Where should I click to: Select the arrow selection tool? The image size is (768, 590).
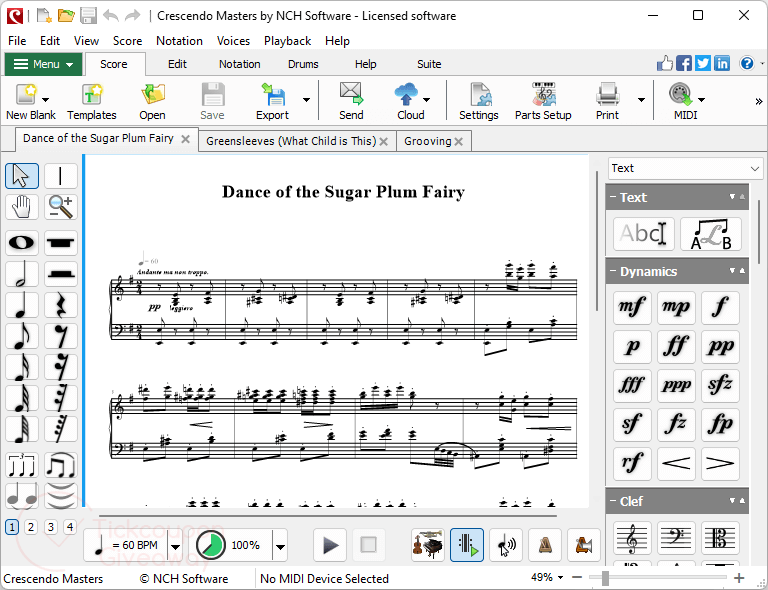tap(22, 176)
